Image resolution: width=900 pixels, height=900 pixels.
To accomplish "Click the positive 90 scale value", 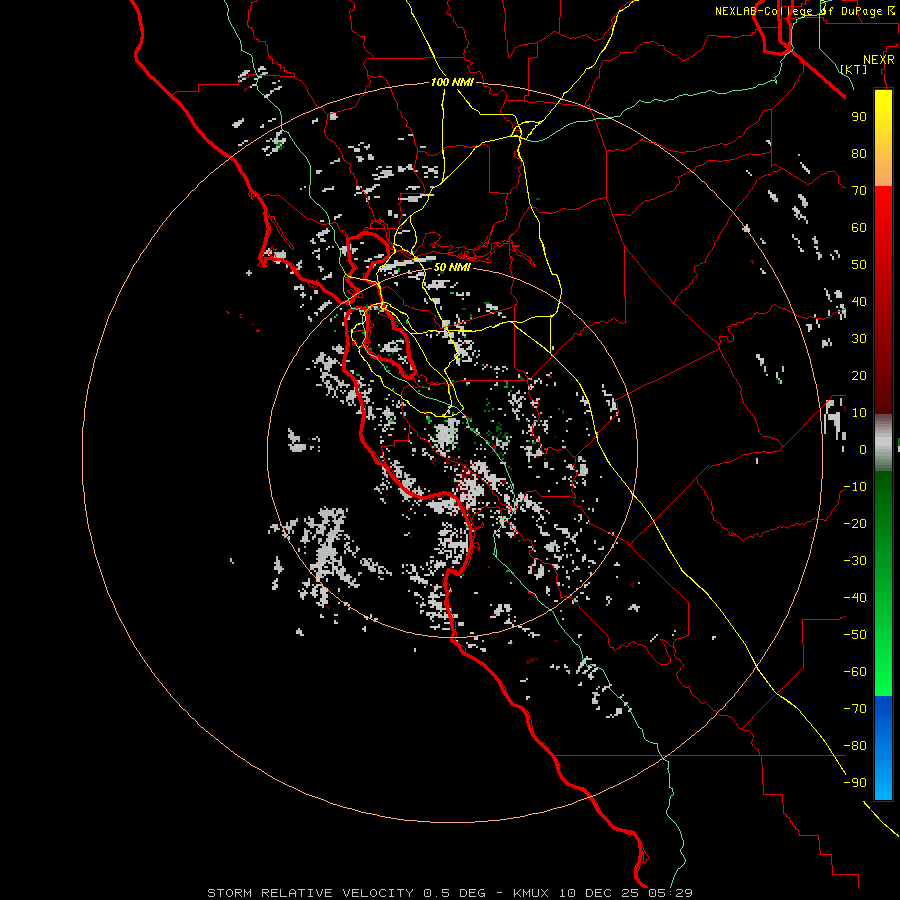I will (x=859, y=117).
